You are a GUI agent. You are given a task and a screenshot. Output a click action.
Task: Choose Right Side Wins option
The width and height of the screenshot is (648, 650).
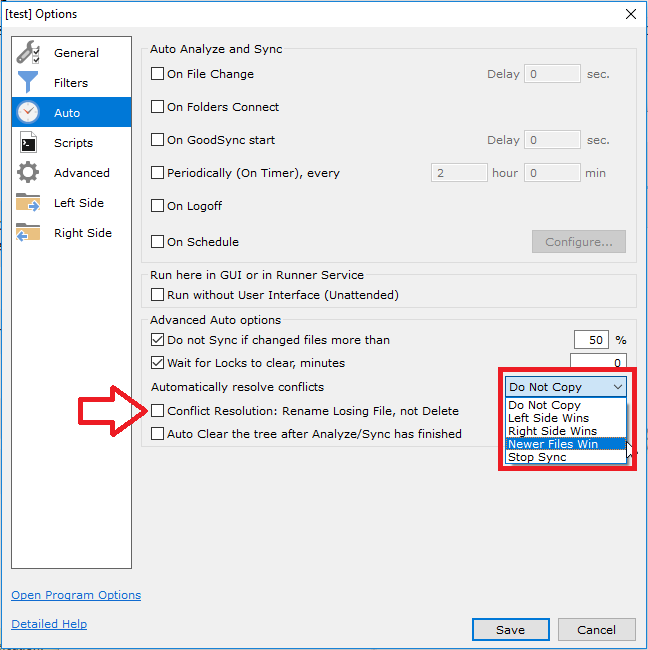click(552, 431)
